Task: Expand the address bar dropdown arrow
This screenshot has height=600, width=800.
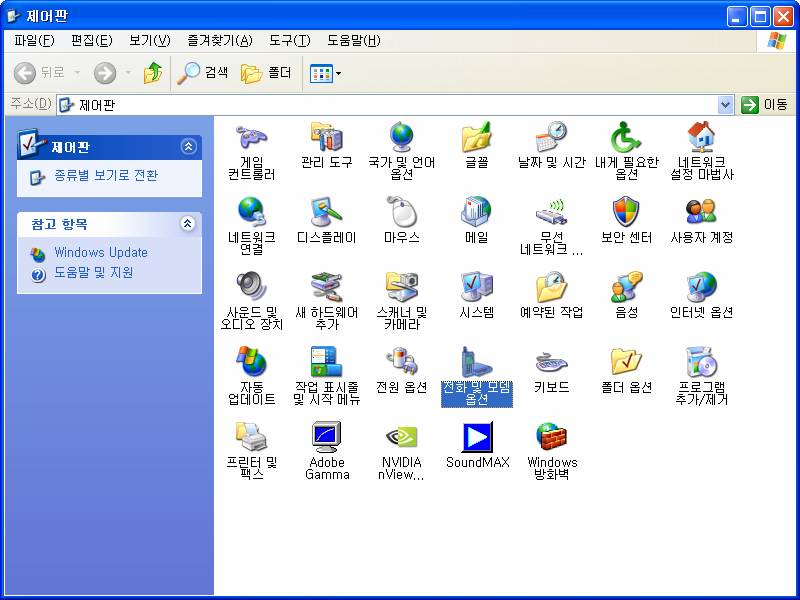Action: click(x=726, y=104)
